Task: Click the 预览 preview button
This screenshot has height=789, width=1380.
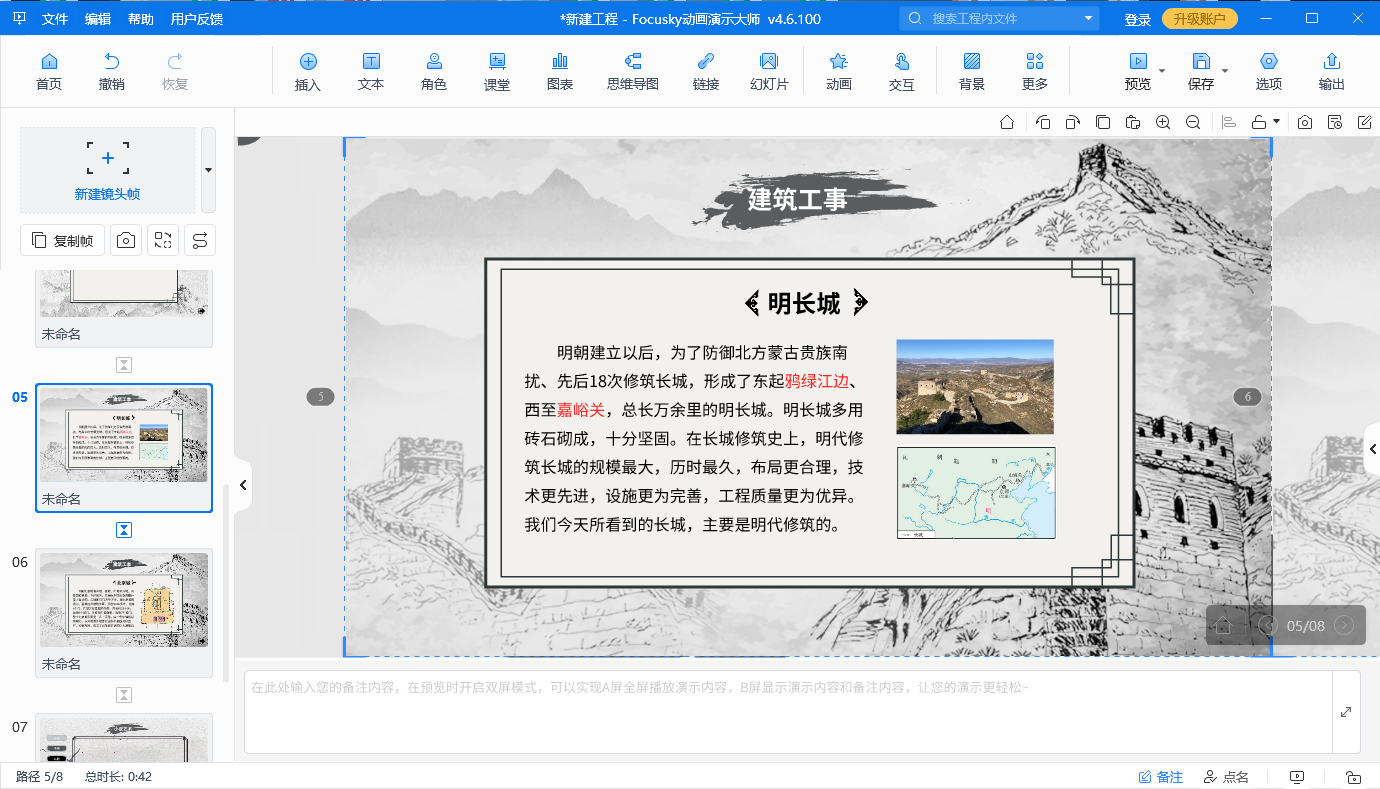Action: click(x=1138, y=72)
